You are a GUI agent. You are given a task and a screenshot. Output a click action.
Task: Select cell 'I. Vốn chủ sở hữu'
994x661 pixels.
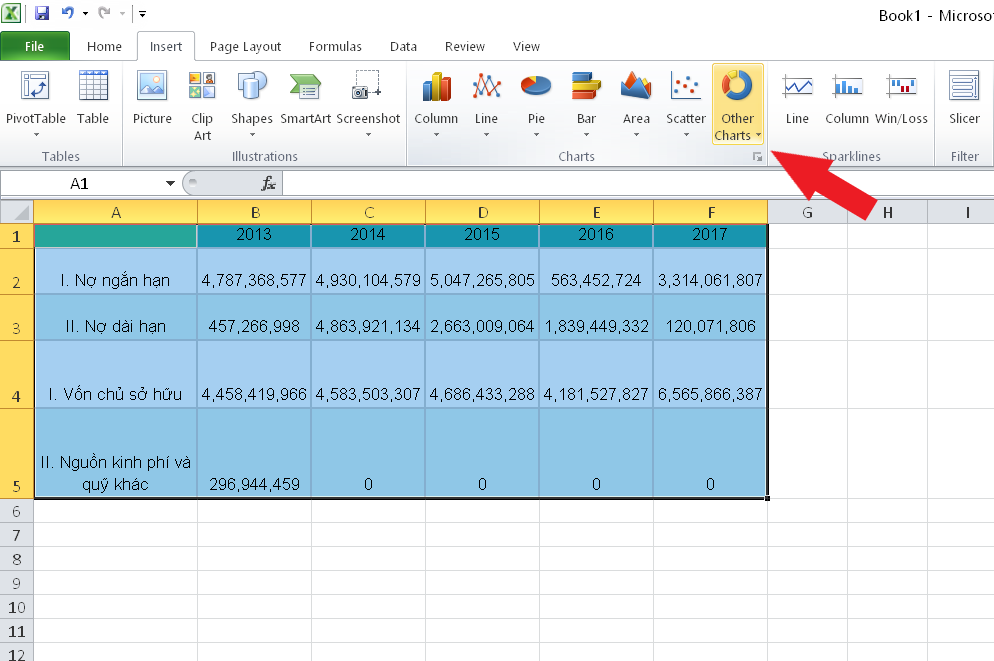coord(115,375)
